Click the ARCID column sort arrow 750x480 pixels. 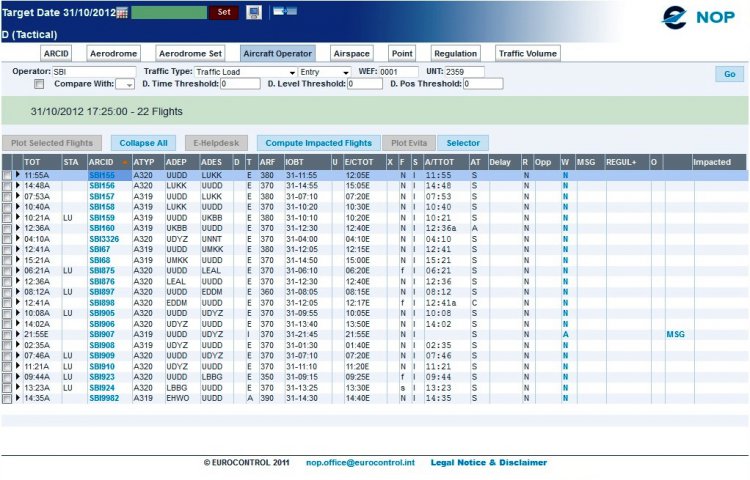pyautogui.click(x=125, y=163)
